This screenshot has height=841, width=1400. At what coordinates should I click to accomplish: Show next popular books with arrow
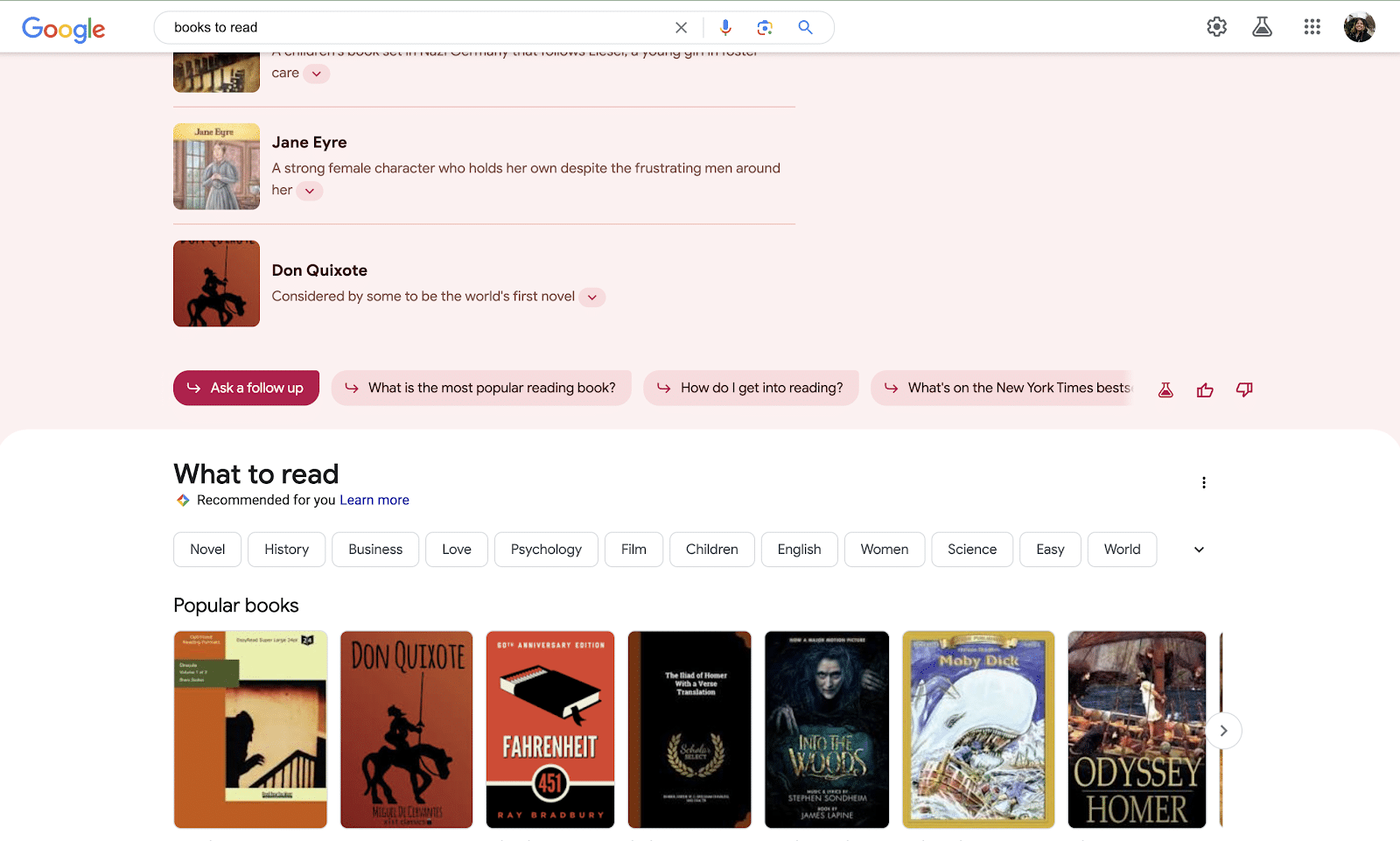[1223, 731]
